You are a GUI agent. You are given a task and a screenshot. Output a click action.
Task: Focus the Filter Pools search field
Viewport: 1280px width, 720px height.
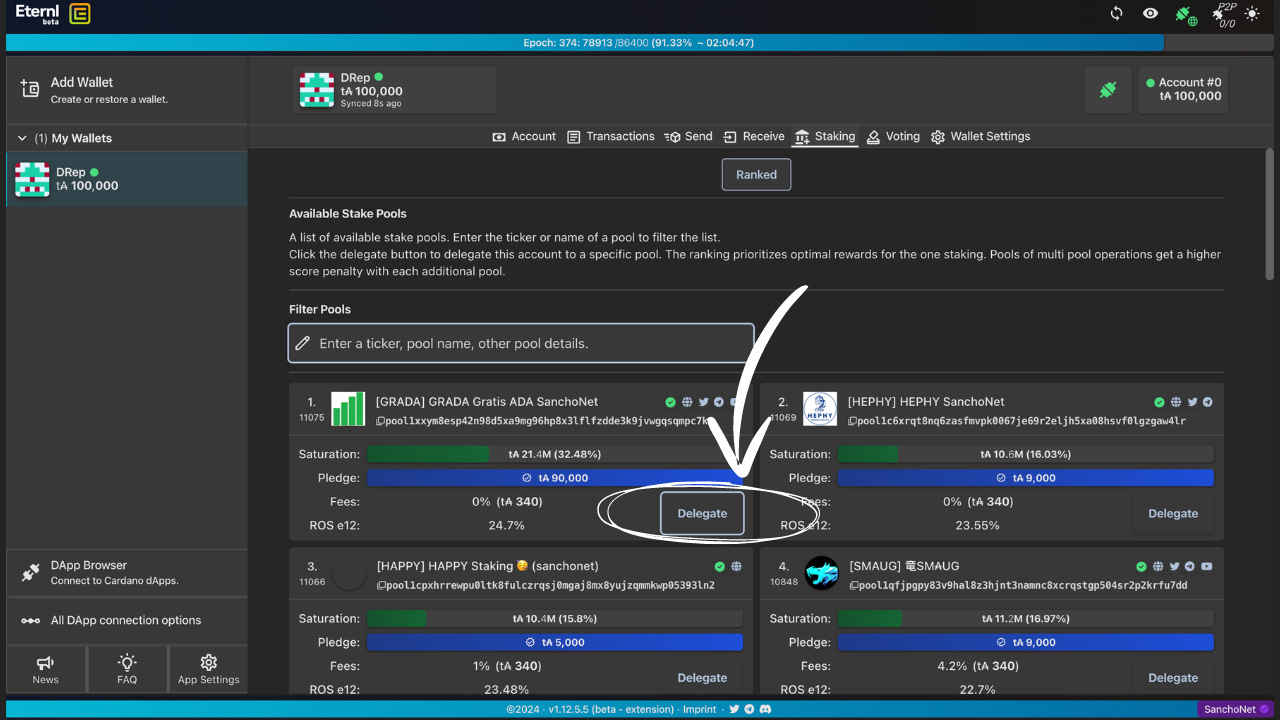521,343
